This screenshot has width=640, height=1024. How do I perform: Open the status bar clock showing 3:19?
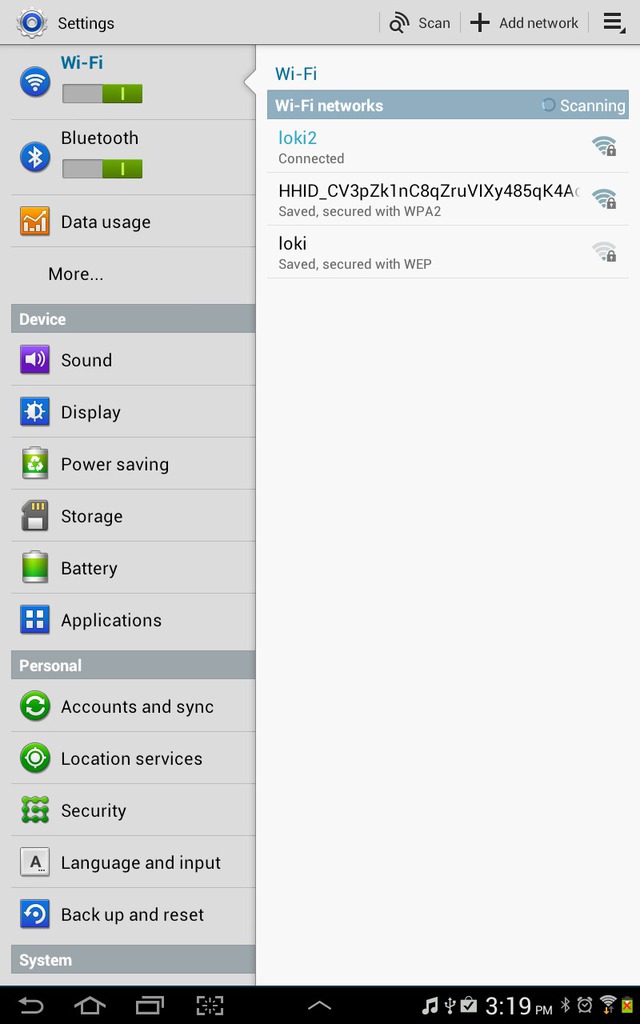click(x=519, y=1006)
